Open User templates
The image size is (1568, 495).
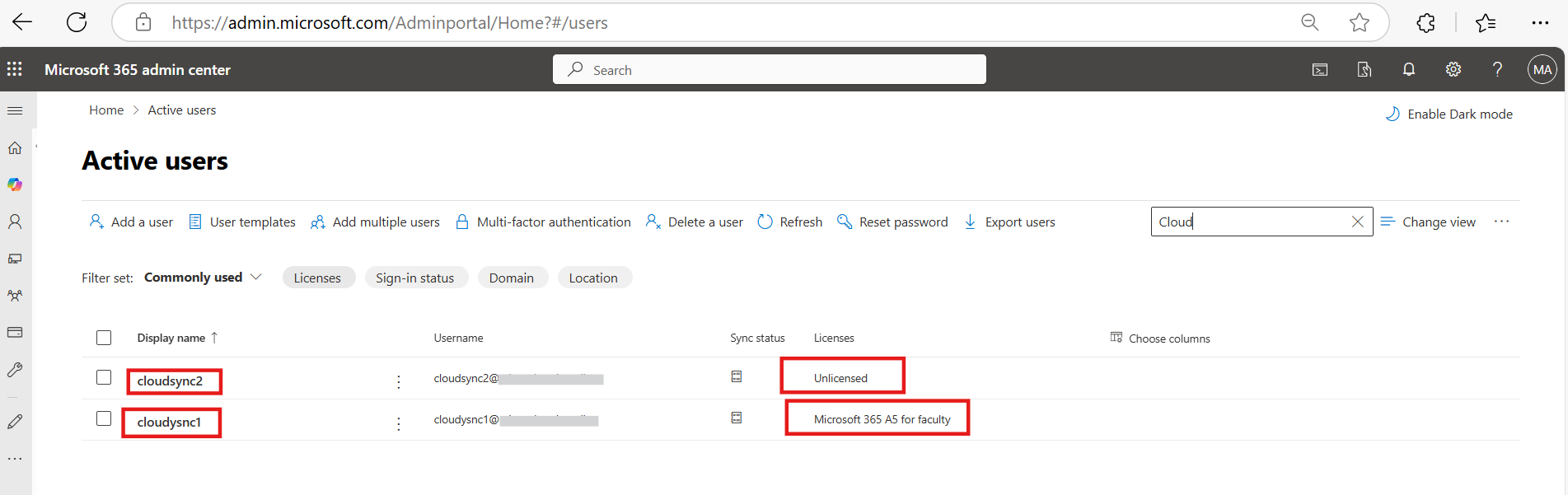coord(242,222)
